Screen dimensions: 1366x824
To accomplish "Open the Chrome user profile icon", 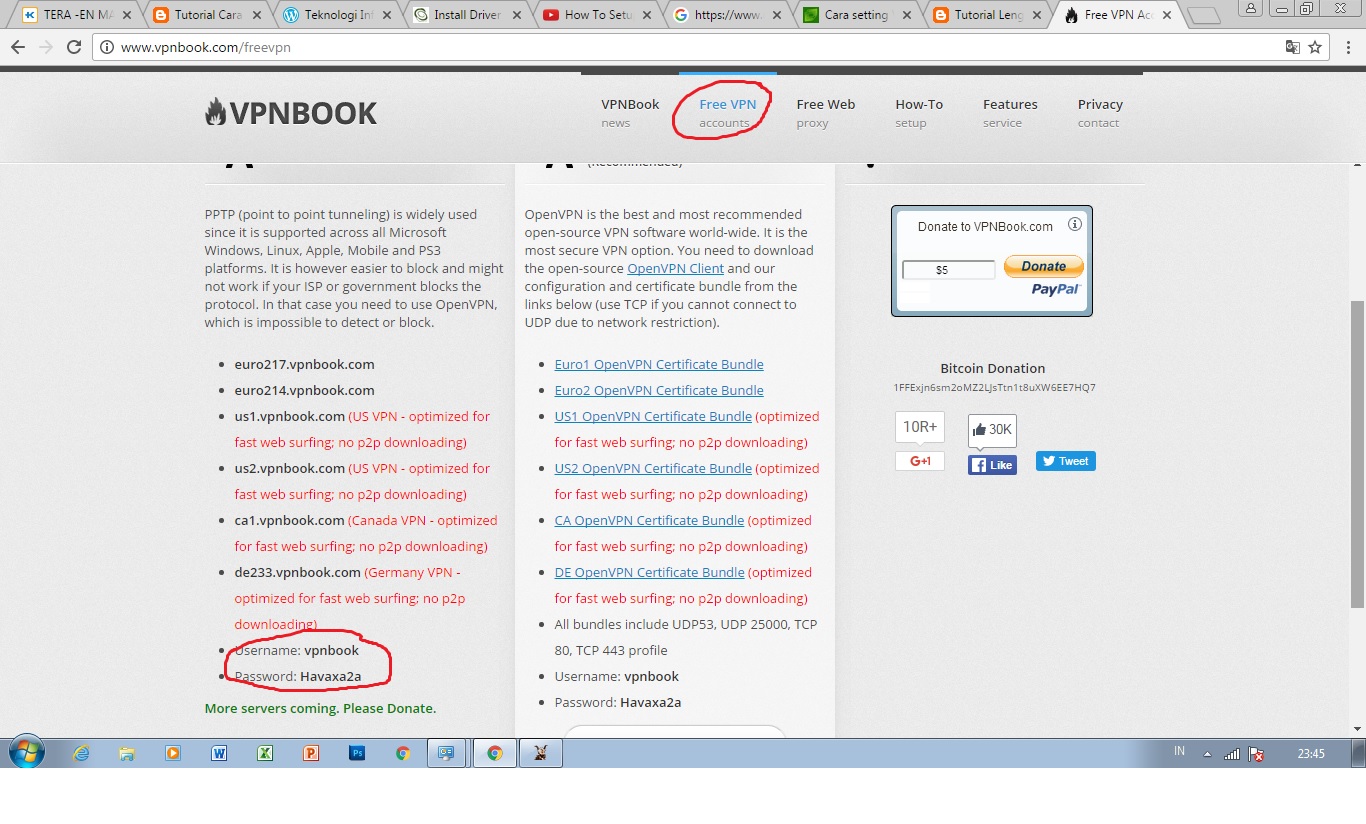I will (x=1250, y=7).
